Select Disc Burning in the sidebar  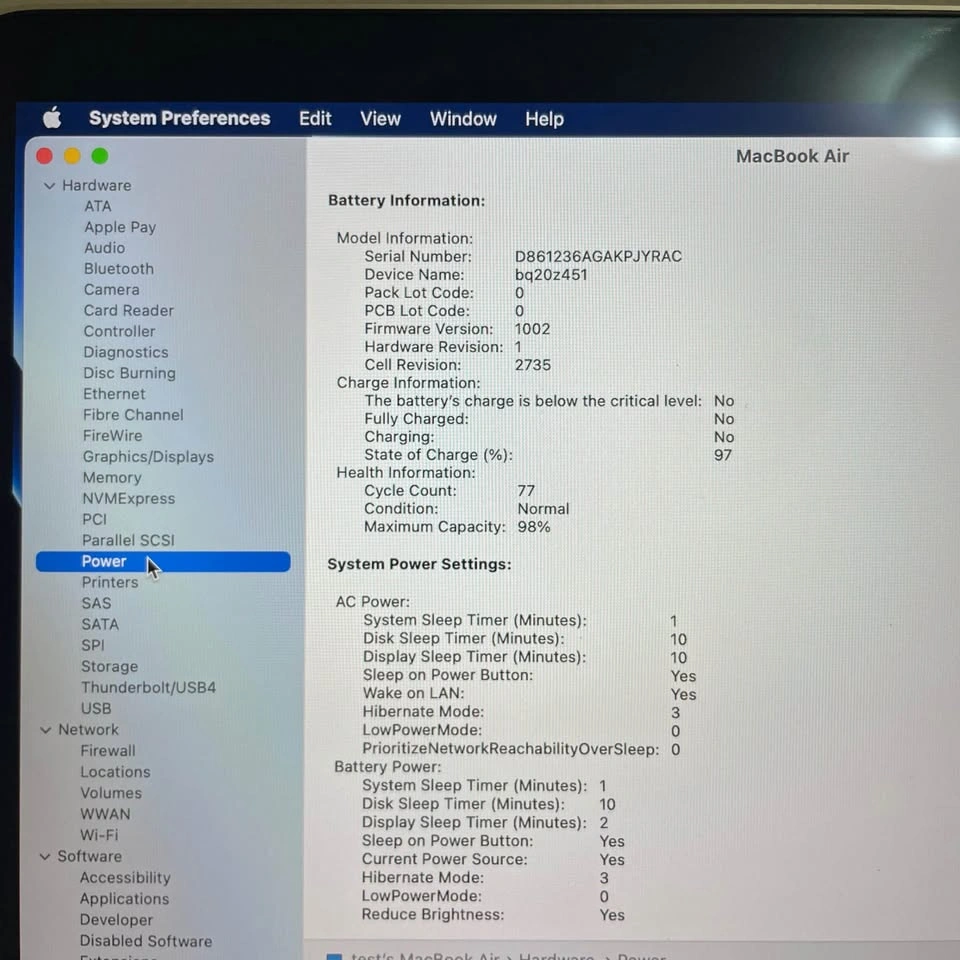129,373
